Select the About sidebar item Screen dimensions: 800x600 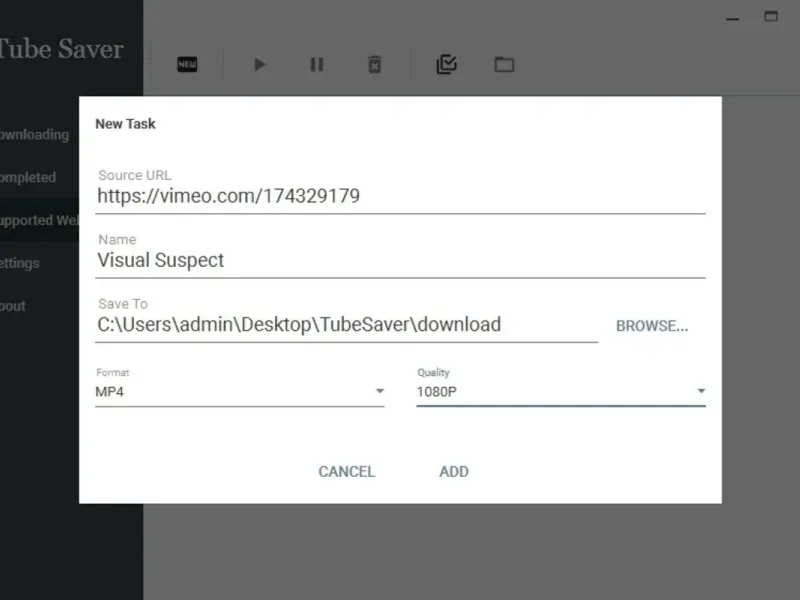coord(14,307)
